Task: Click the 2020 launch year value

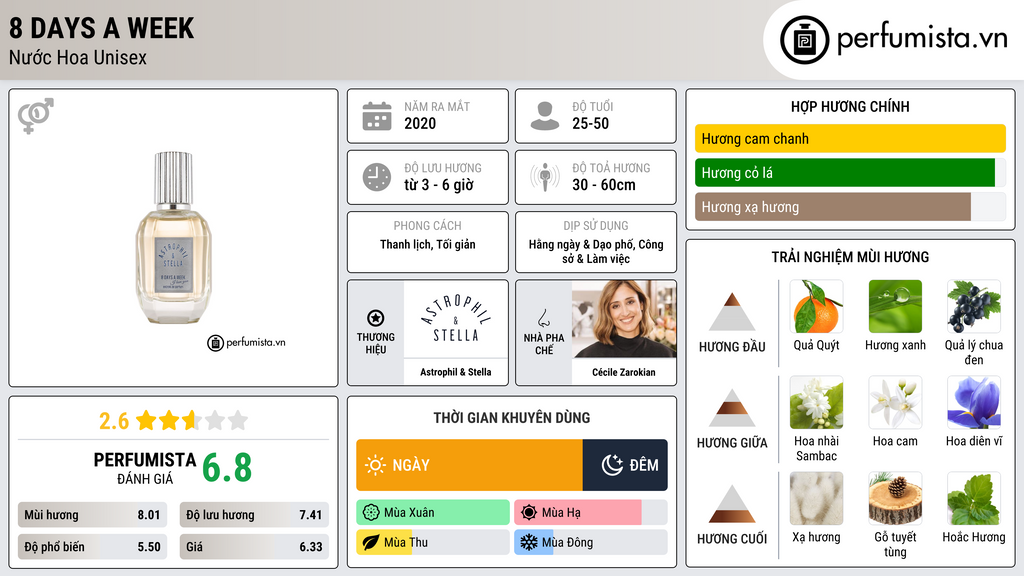Action: pos(420,123)
